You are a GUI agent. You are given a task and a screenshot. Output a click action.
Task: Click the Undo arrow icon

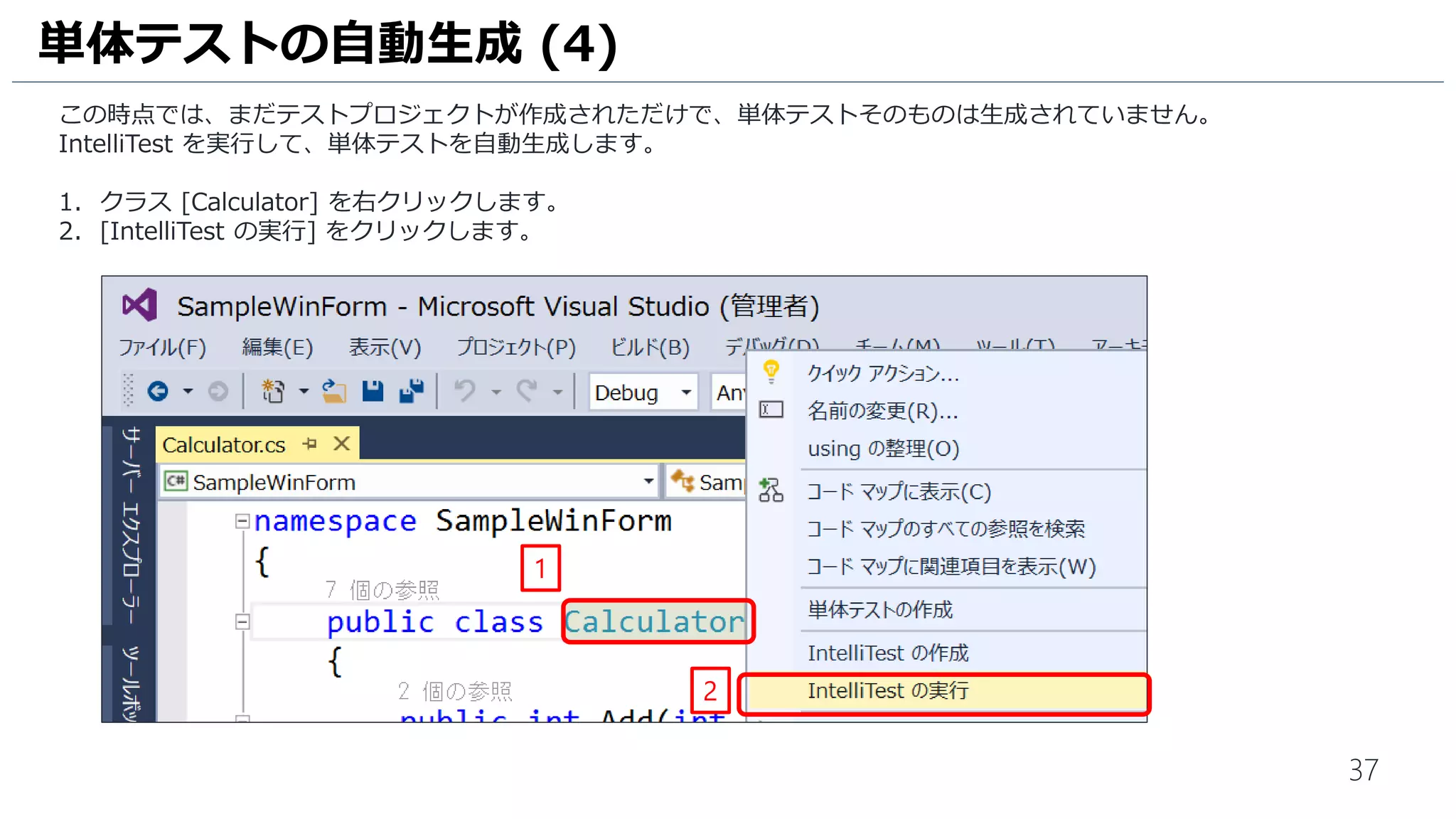(x=465, y=390)
